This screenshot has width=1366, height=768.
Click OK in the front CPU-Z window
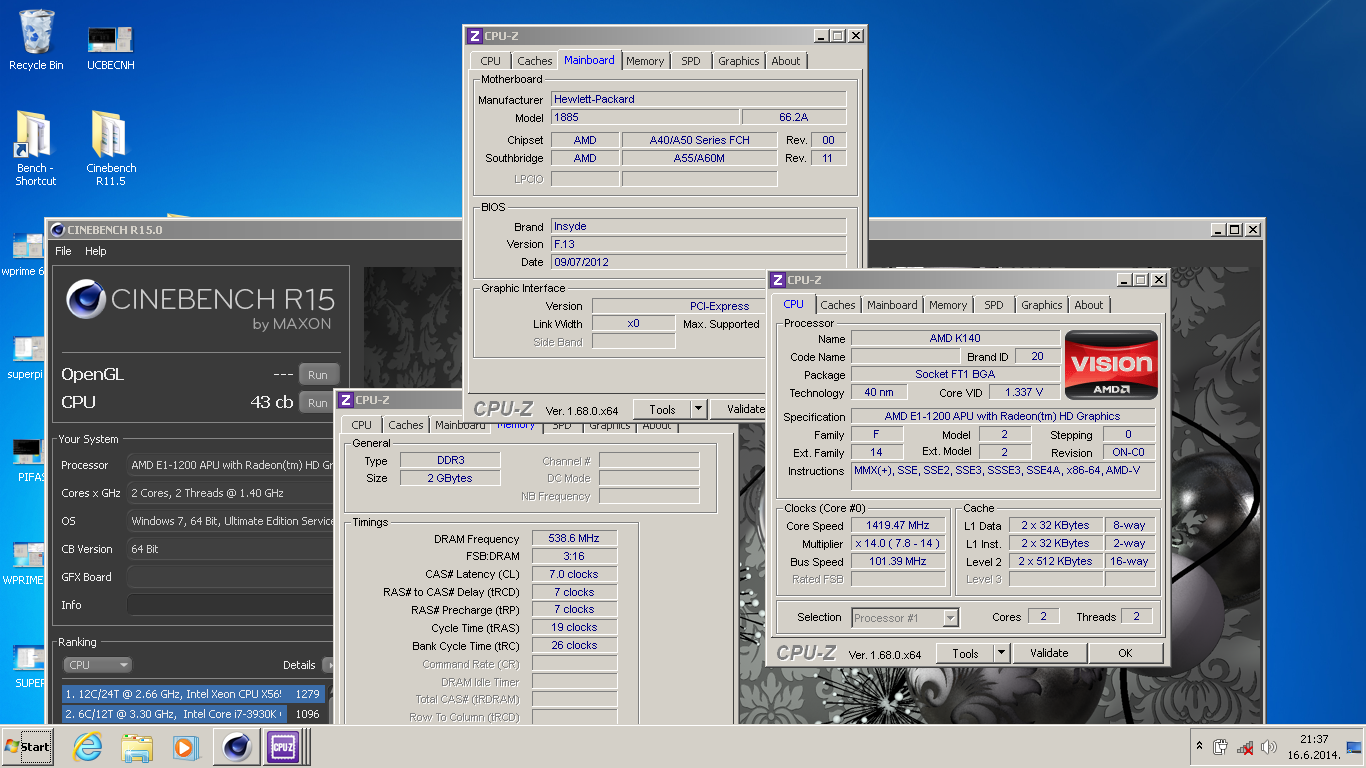(1125, 653)
